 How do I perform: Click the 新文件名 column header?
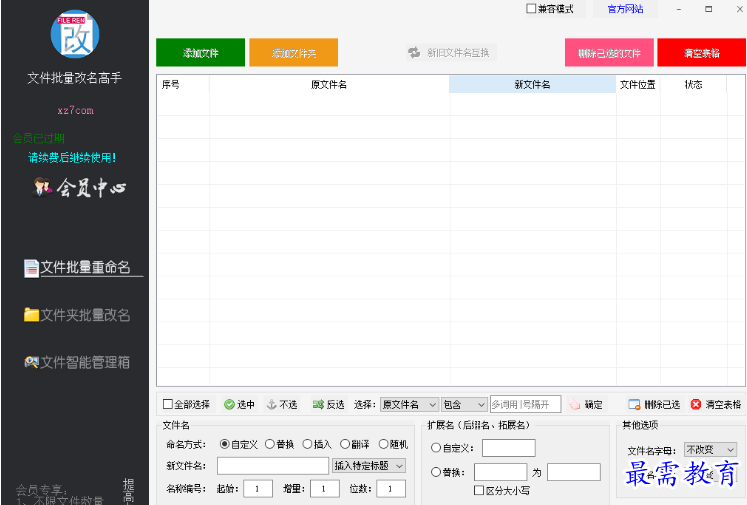pos(532,85)
